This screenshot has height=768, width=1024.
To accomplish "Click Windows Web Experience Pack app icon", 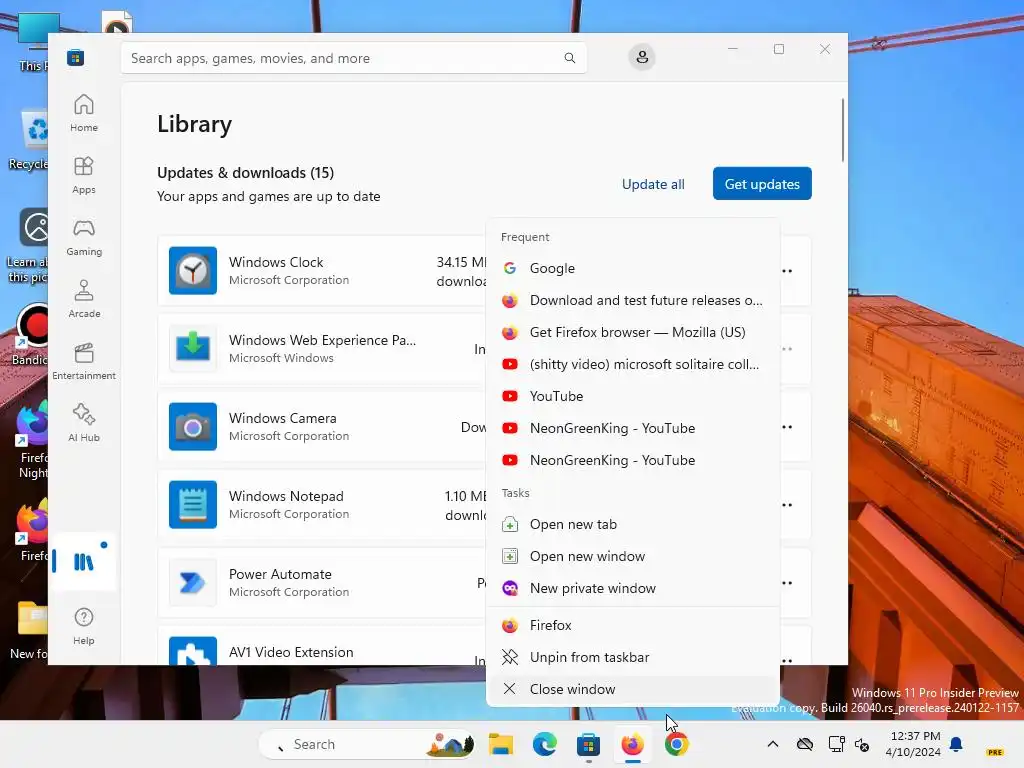I will [193, 348].
